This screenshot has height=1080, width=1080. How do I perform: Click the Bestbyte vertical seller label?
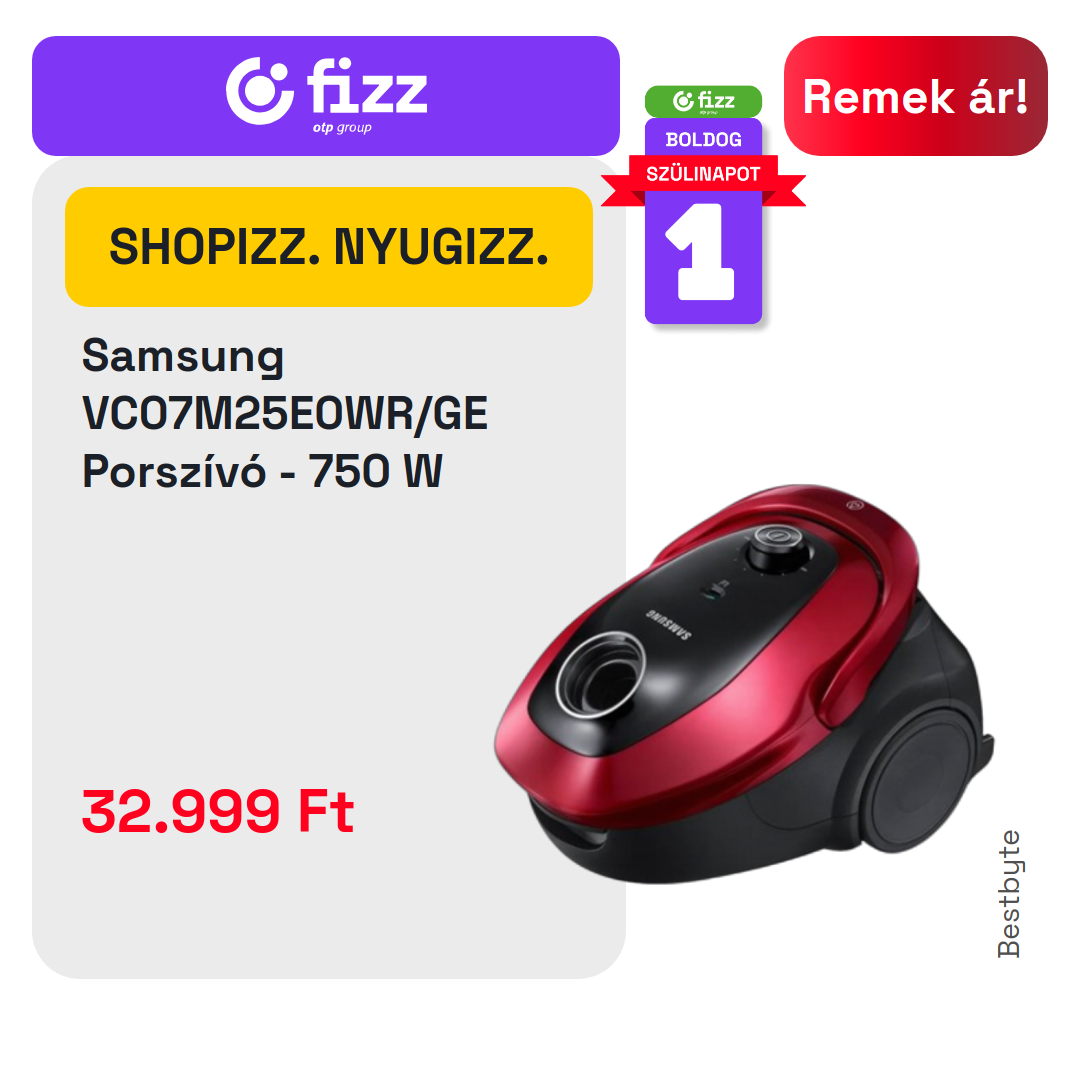[1009, 894]
